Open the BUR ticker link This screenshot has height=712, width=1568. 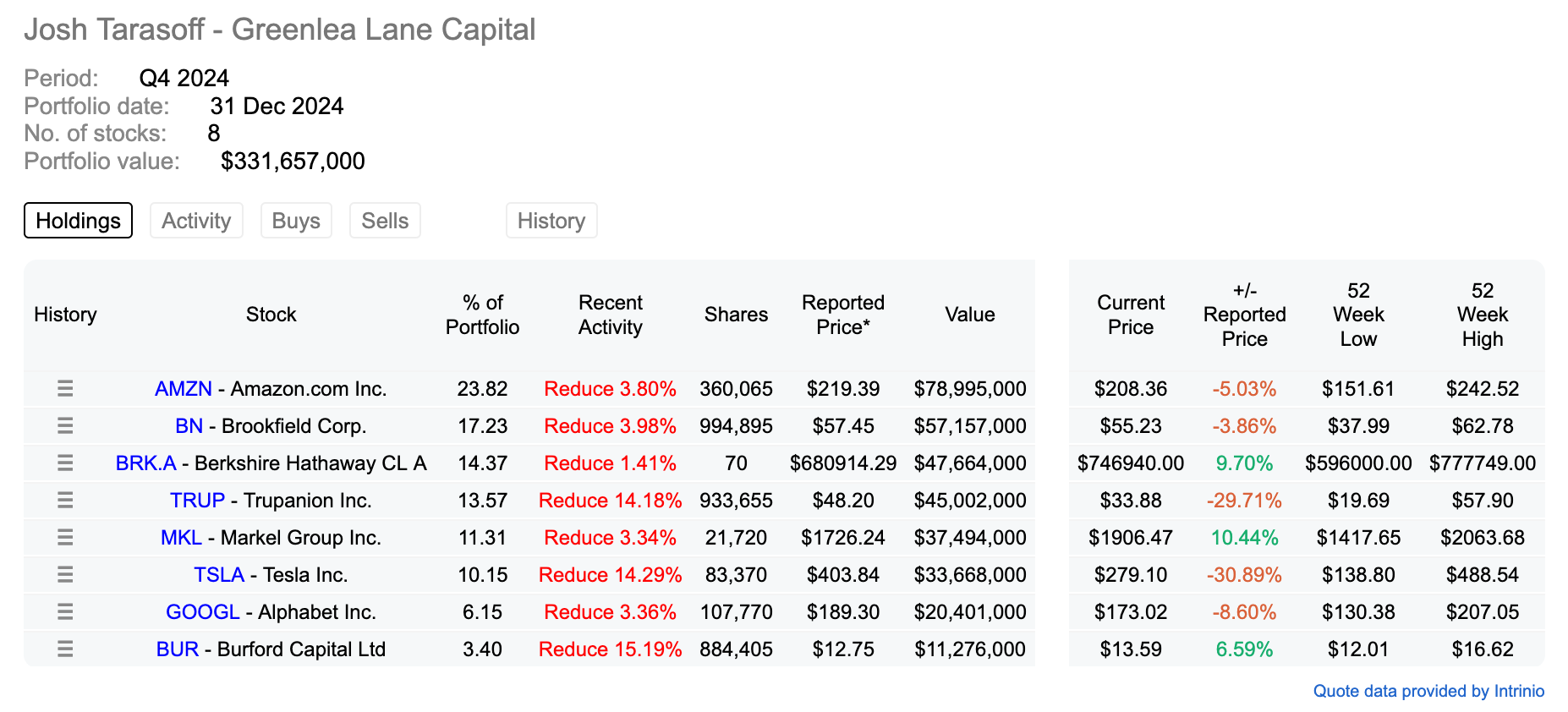tap(178, 649)
